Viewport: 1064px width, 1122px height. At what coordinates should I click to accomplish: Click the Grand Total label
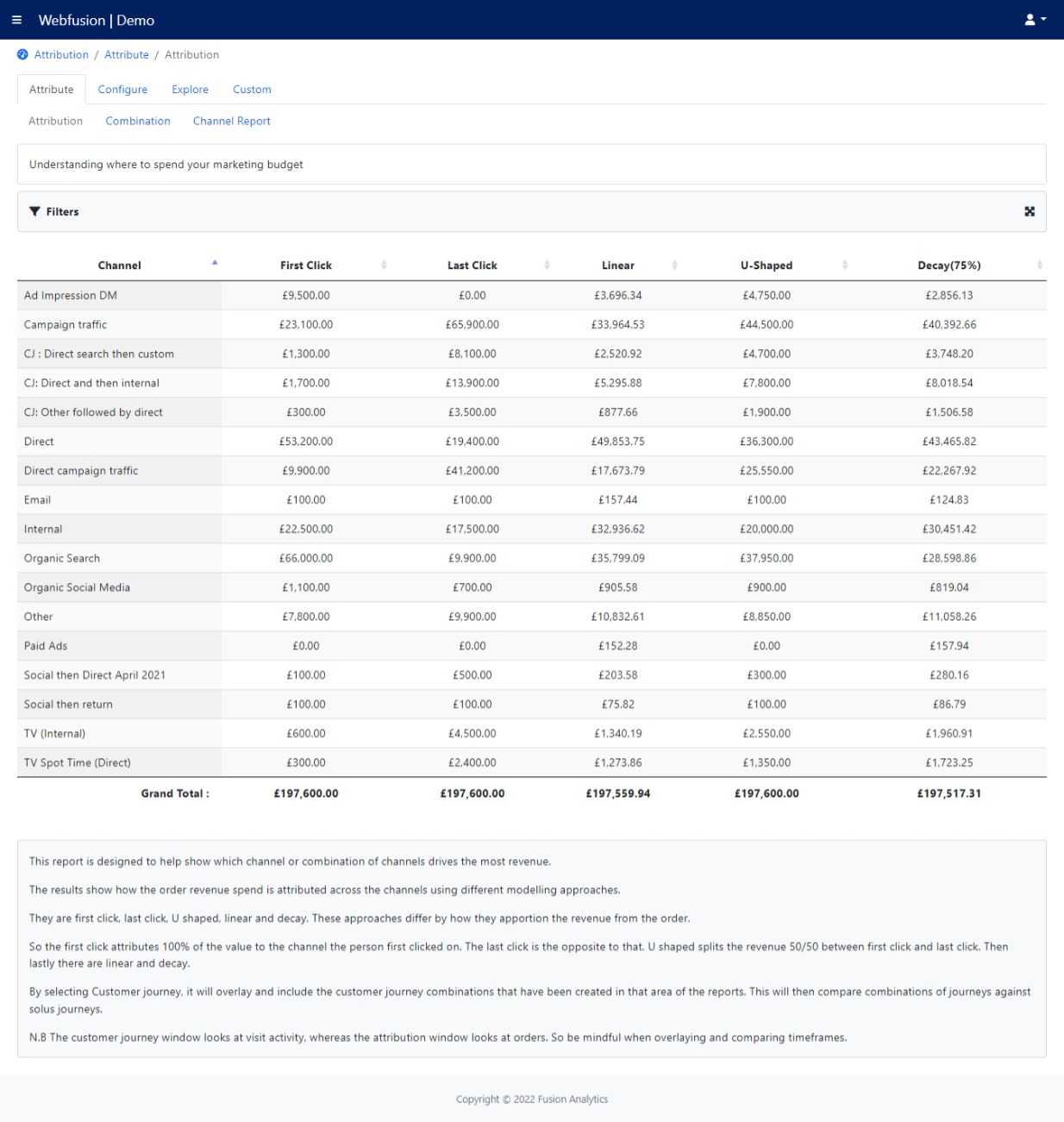tap(175, 793)
